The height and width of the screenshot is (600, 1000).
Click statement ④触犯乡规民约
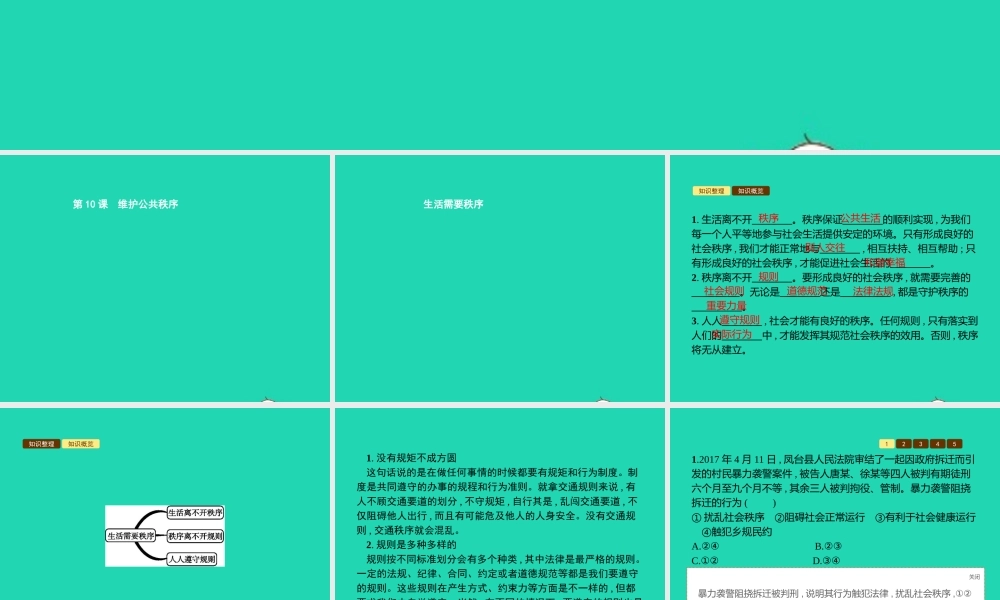click(737, 532)
